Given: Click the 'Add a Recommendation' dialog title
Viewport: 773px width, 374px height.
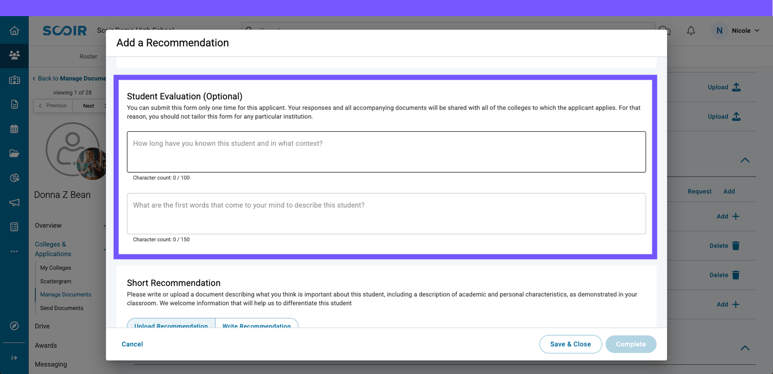Looking at the screenshot, I should [173, 43].
